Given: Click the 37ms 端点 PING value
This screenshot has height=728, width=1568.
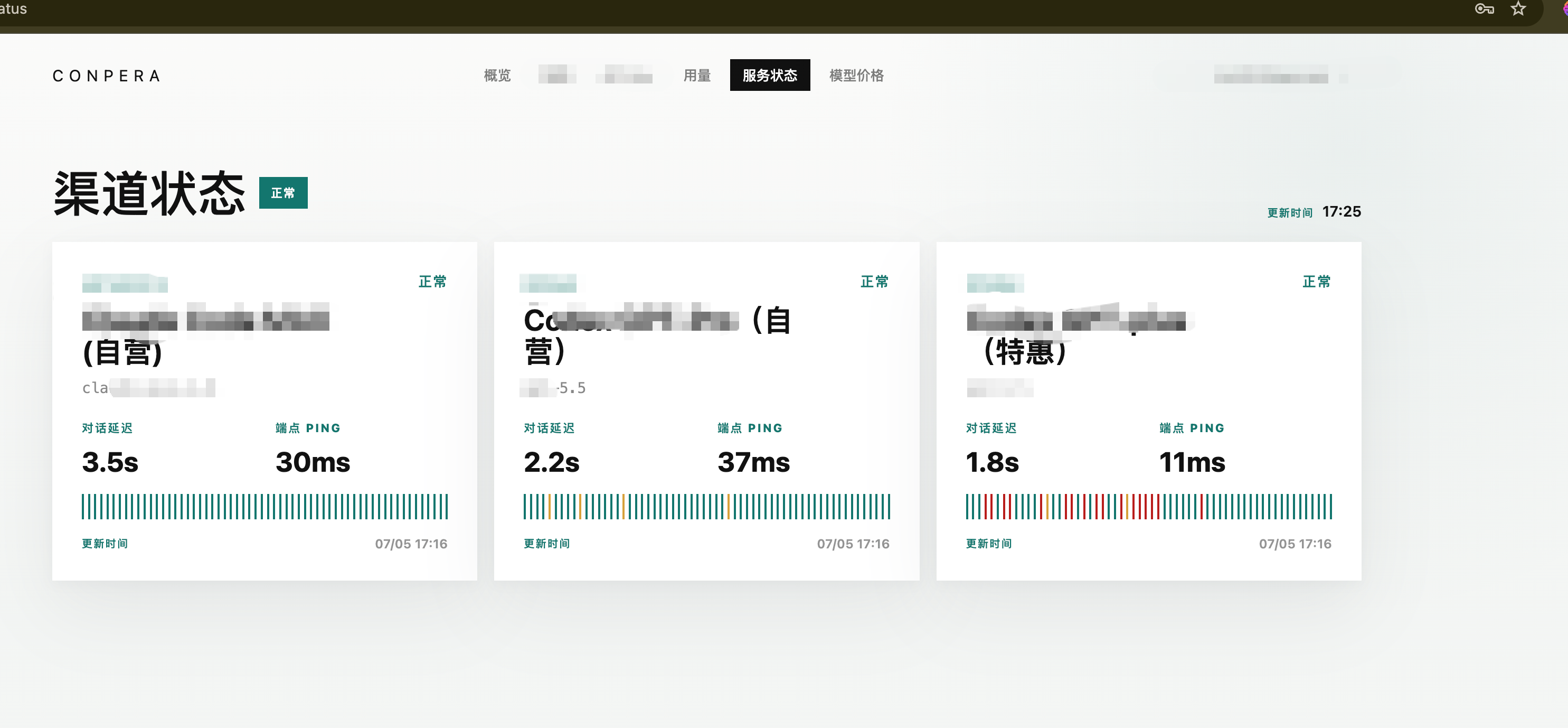Looking at the screenshot, I should (x=753, y=462).
